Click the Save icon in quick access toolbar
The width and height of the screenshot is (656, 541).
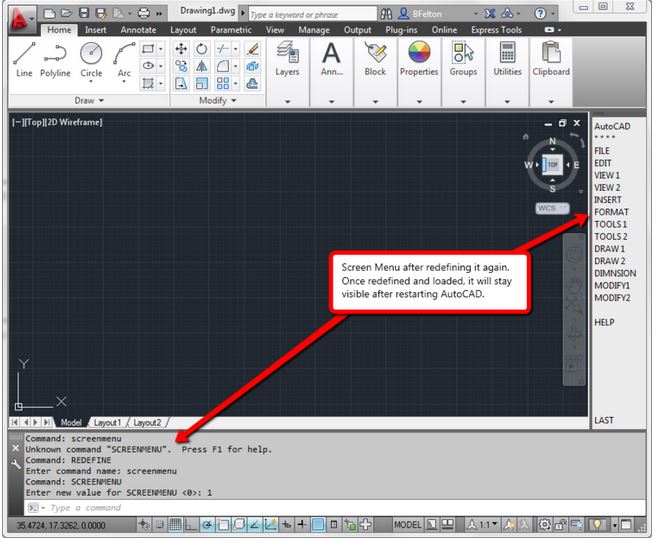point(84,13)
